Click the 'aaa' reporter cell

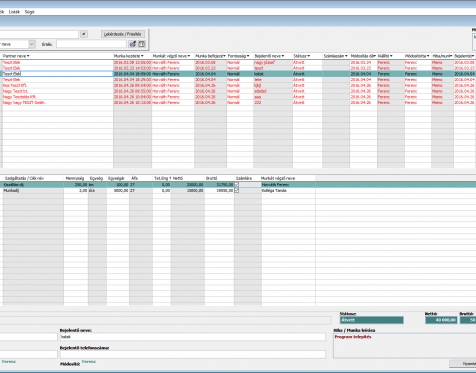click(x=273, y=97)
